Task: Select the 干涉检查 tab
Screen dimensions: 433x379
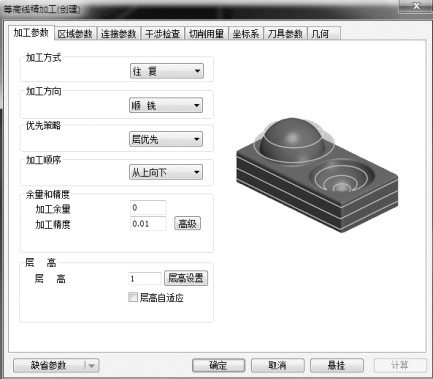Action: coord(162,34)
